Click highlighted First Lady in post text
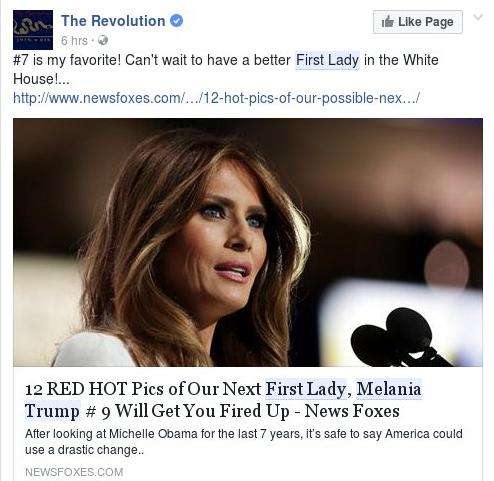 (x=328, y=60)
